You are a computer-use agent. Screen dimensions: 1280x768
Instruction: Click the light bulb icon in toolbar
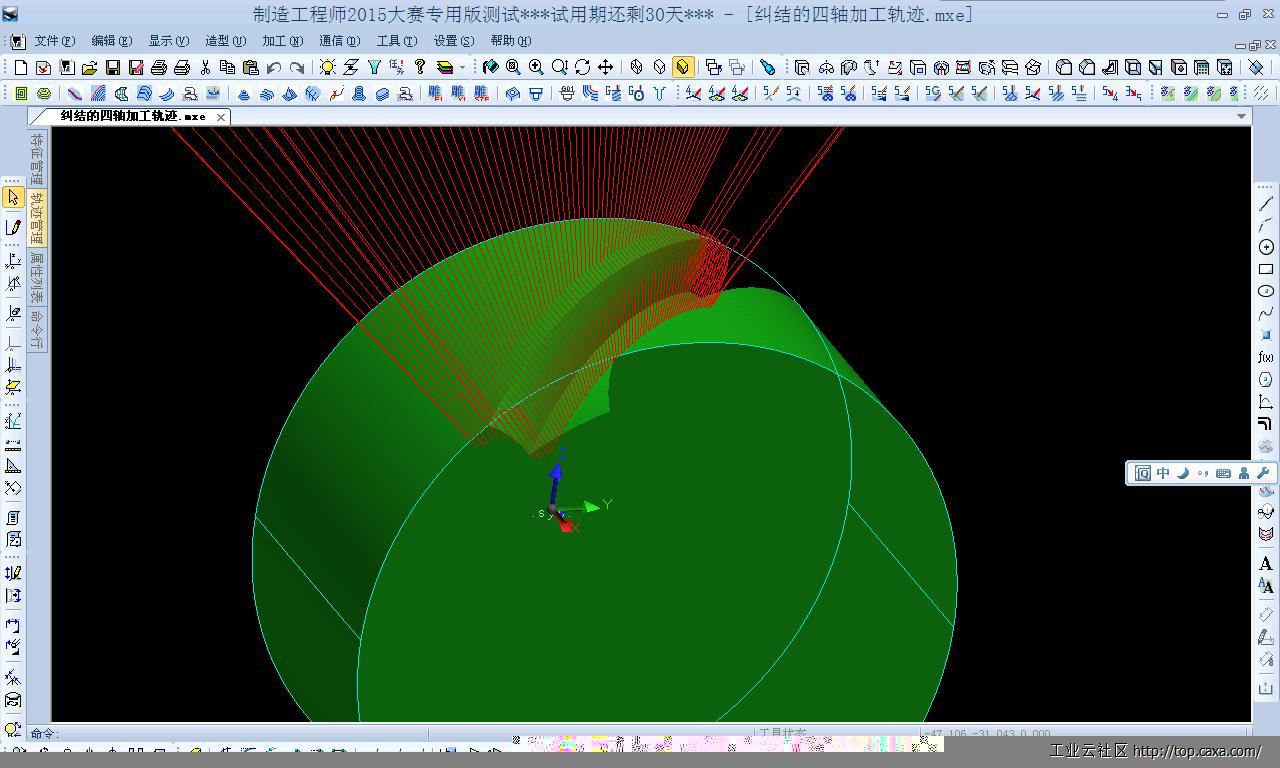tap(327, 67)
